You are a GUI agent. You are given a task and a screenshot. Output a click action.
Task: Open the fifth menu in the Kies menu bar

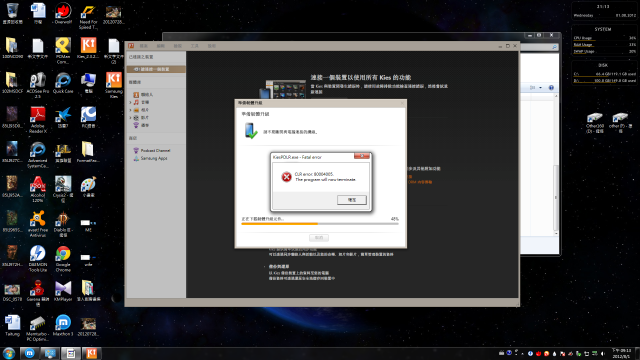point(211,46)
